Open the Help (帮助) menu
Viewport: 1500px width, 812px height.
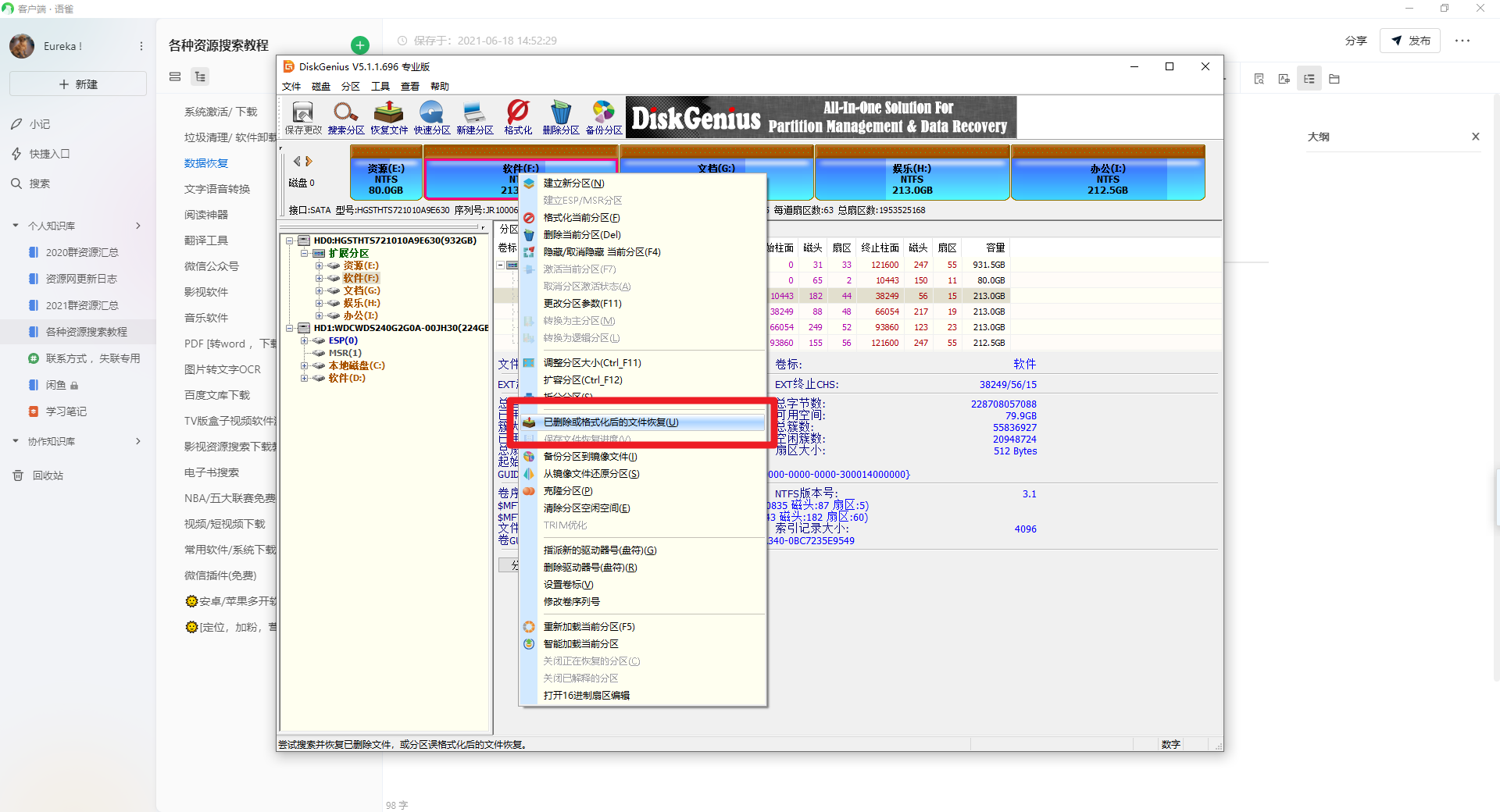click(x=440, y=87)
